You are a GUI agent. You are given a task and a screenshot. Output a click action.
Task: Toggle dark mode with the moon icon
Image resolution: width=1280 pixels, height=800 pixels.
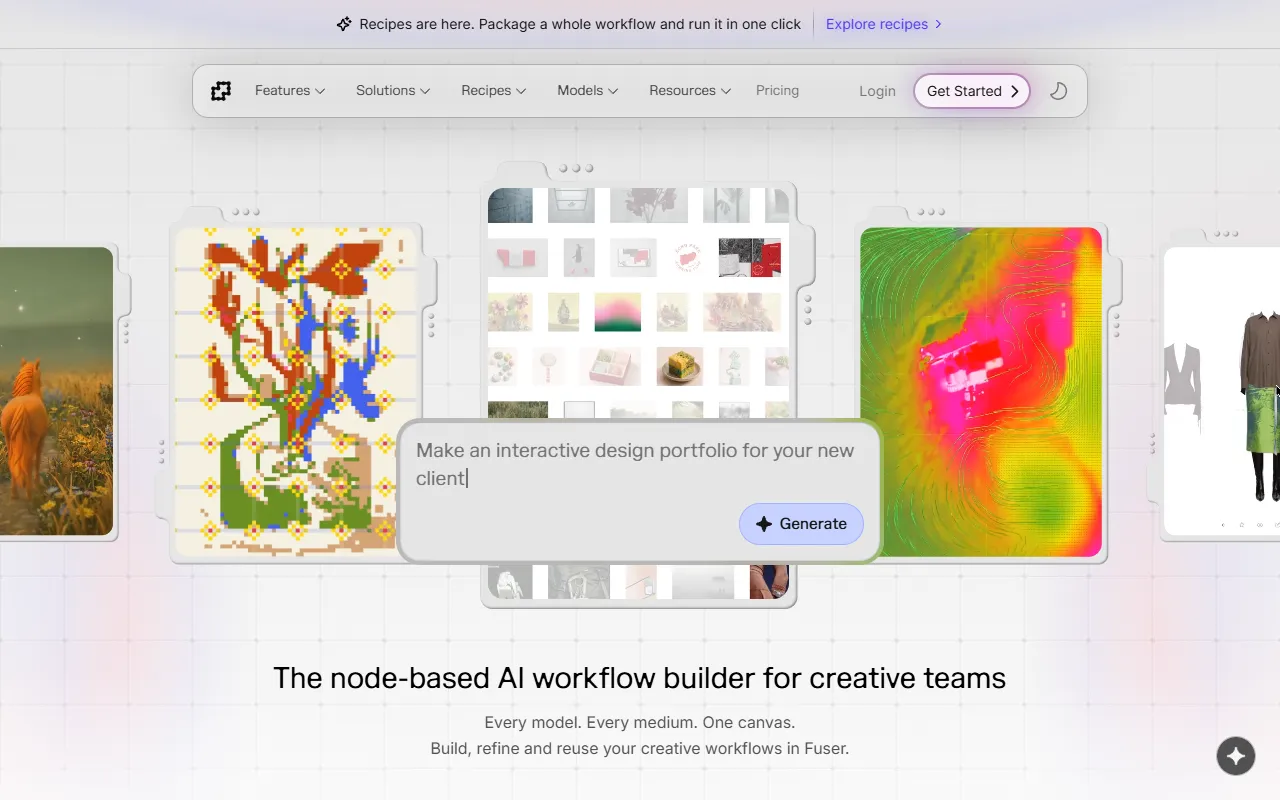(1058, 91)
